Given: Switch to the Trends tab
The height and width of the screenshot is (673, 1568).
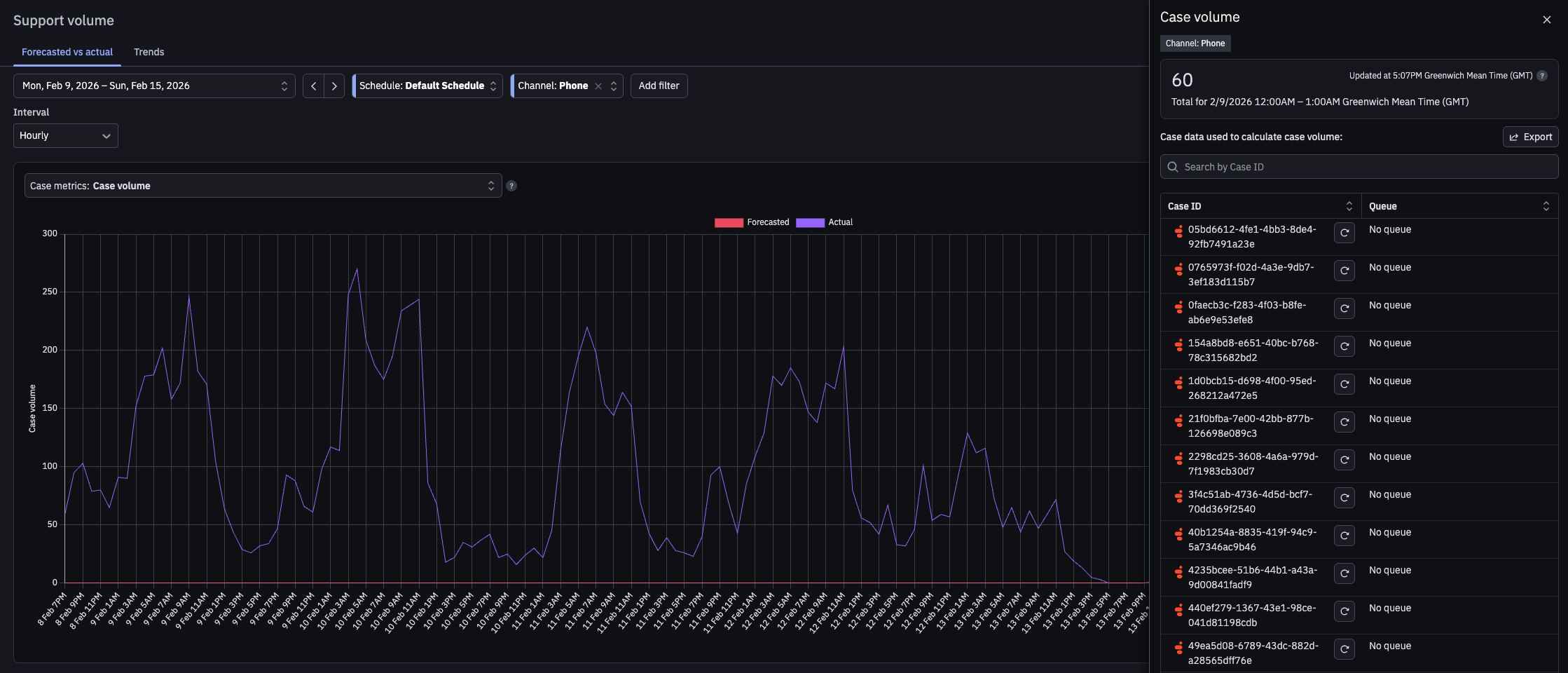Looking at the screenshot, I should (149, 52).
